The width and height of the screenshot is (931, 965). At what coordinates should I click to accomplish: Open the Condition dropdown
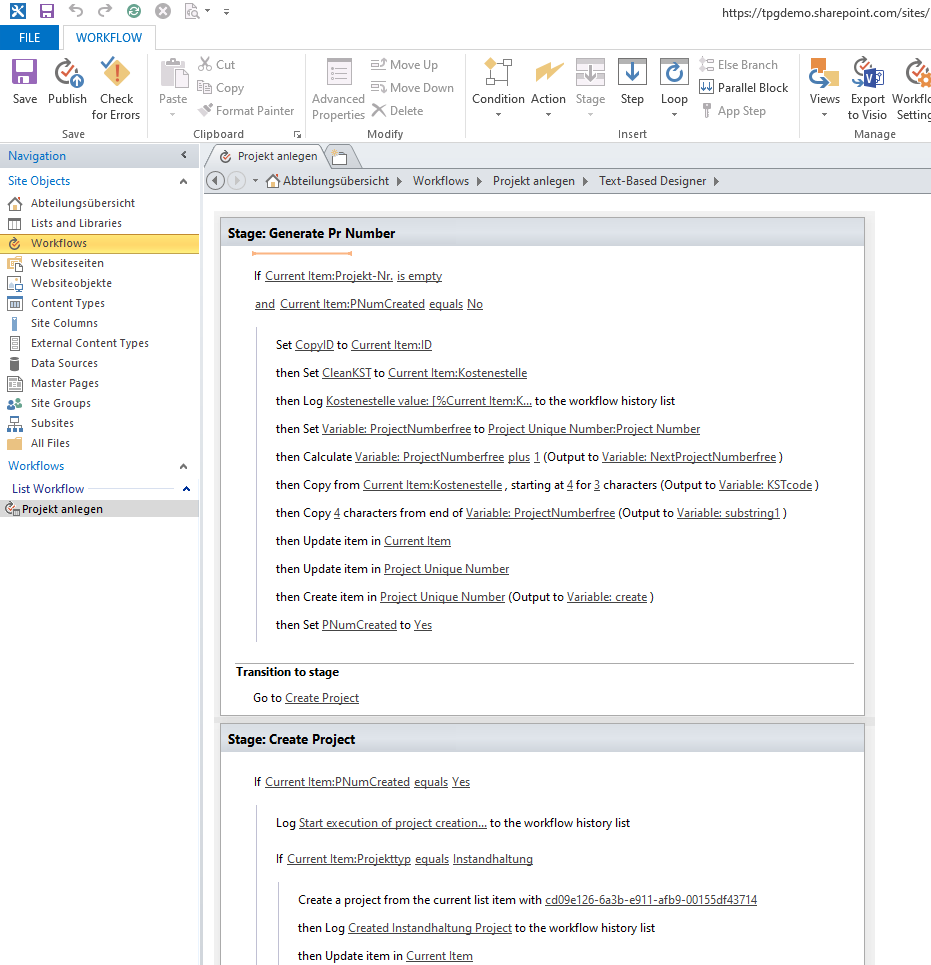click(x=498, y=112)
